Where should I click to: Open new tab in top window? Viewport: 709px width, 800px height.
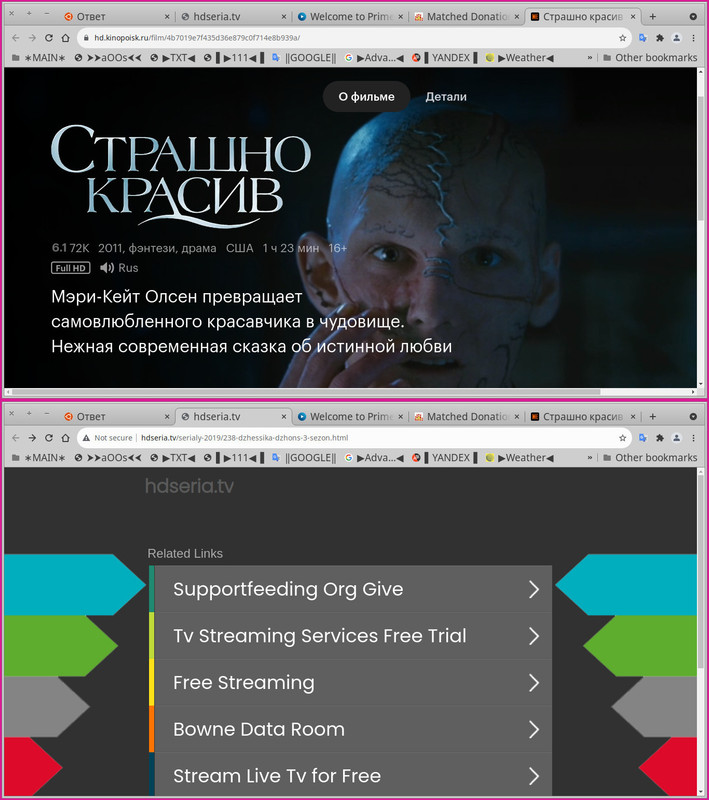point(652,16)
